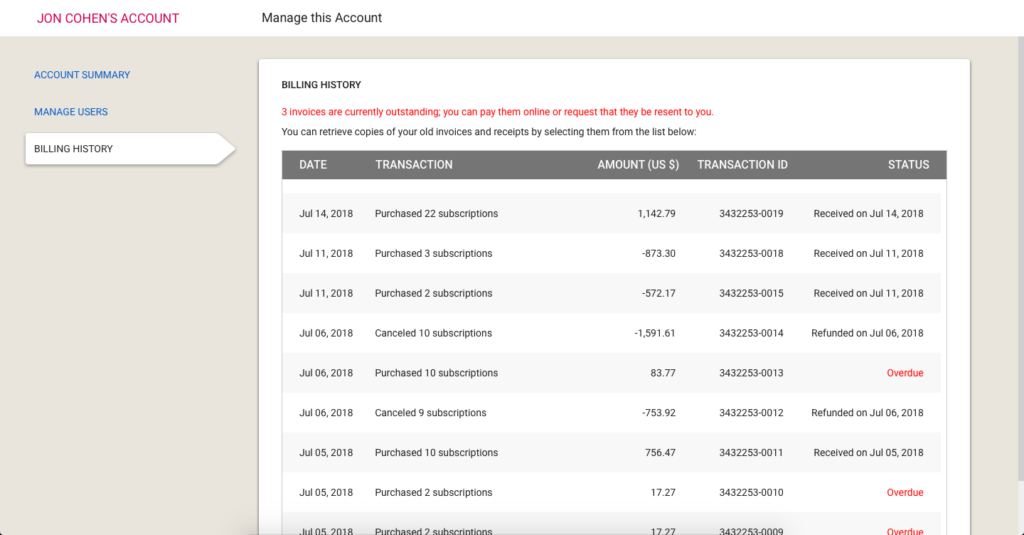The image size is (1024, 535).
Task: Sort by Amount (US $) column header
Action: pyautogui.click(x=638, y=165)
